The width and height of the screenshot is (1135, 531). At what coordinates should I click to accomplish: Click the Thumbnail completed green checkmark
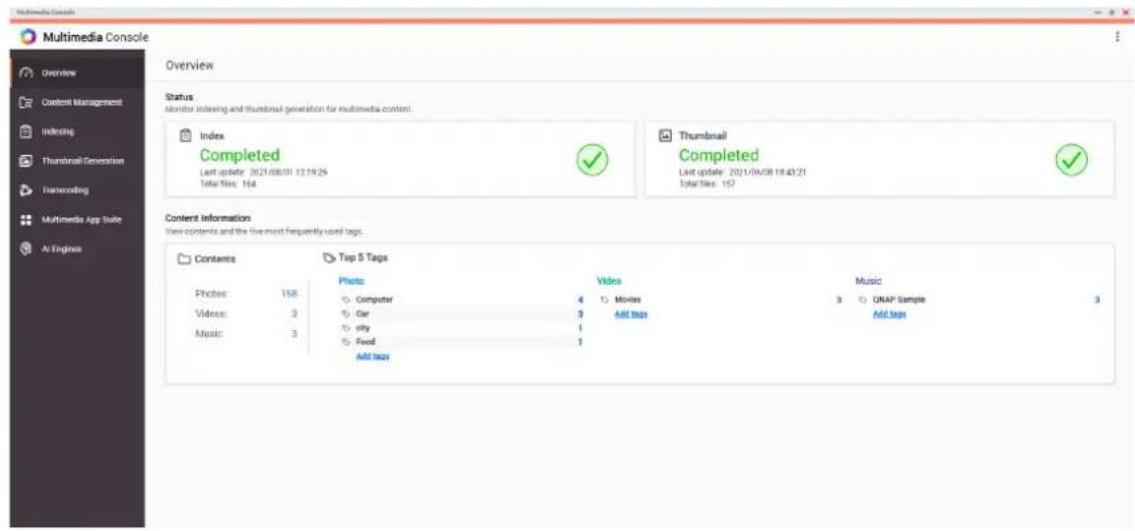click(1071, 160)
